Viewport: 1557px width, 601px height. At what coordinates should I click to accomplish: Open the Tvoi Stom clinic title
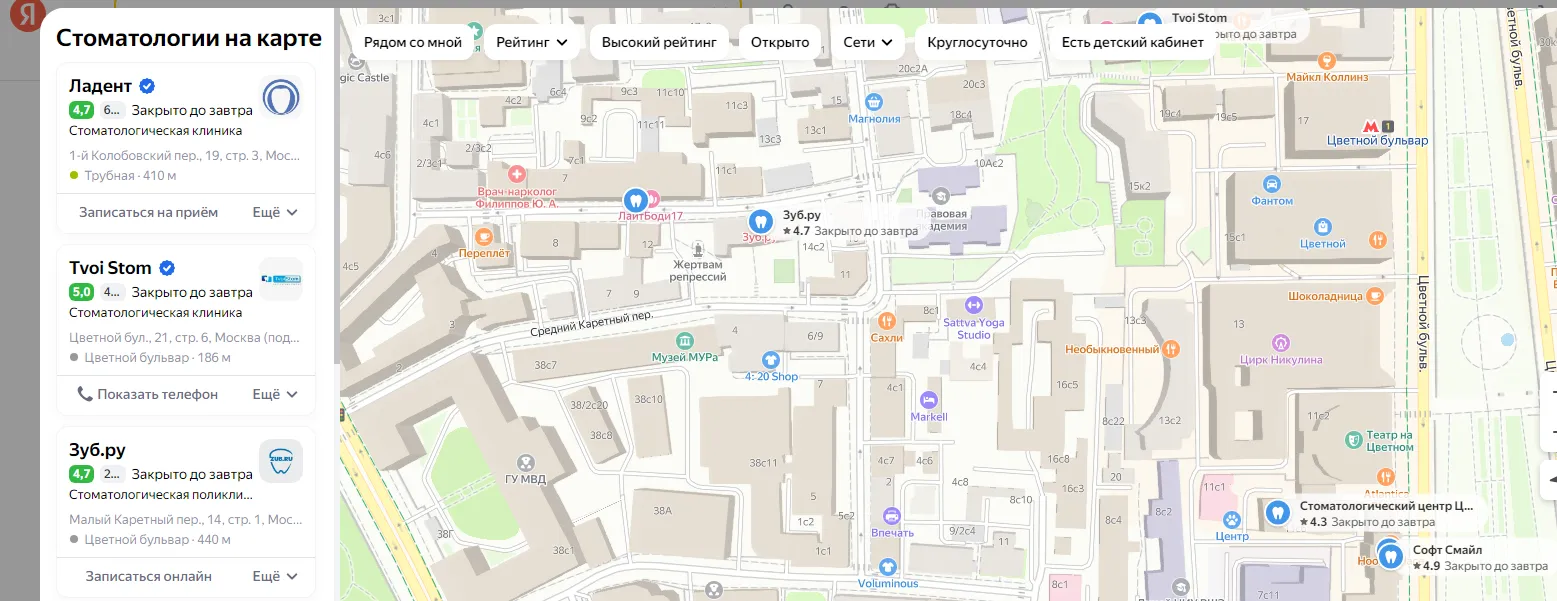point(110,268)
